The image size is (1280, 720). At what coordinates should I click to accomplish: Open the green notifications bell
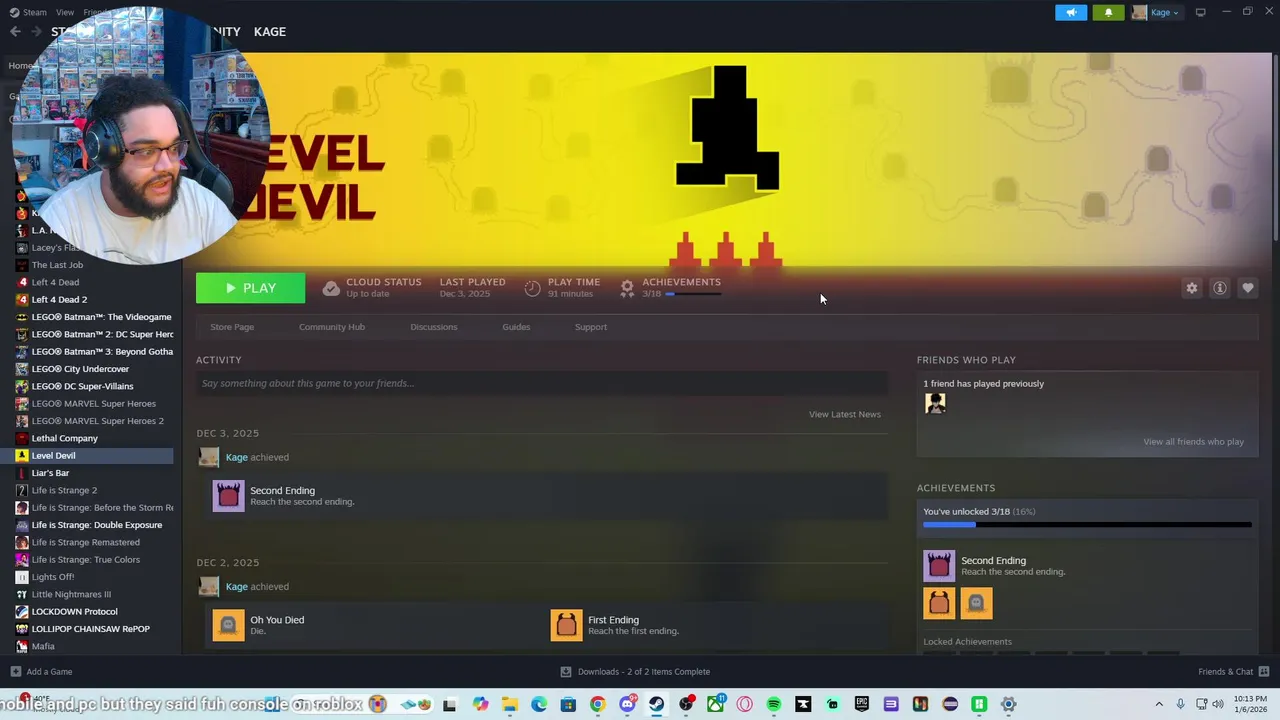tap(1108, 12)
